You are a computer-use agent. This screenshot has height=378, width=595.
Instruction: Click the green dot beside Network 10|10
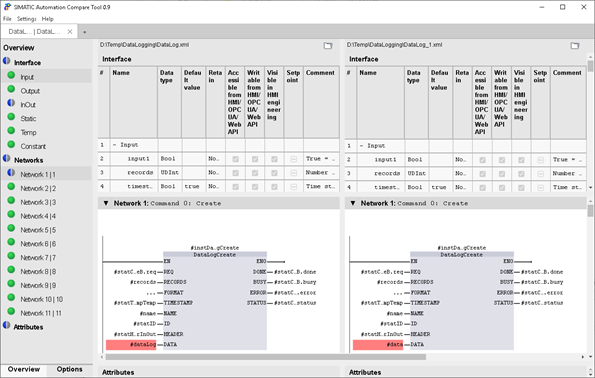11,298
